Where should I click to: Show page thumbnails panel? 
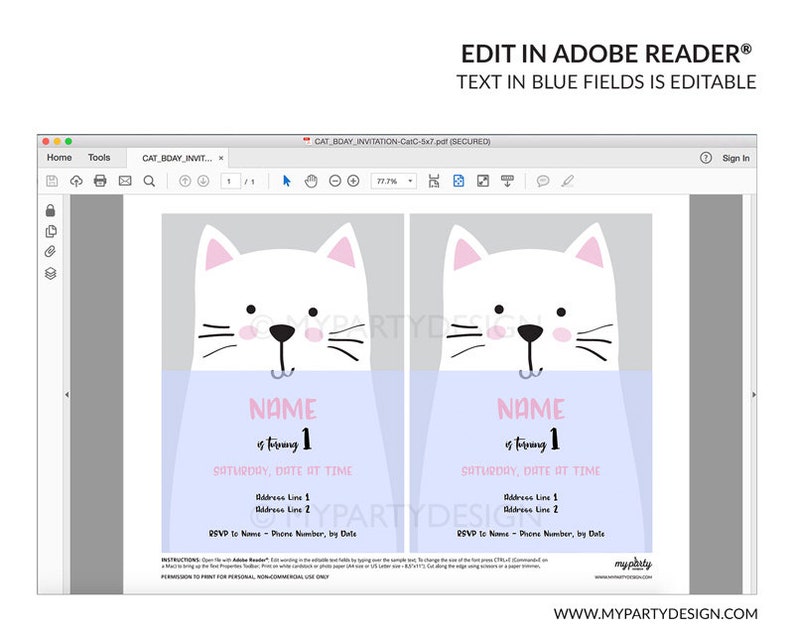coord(51,231)
